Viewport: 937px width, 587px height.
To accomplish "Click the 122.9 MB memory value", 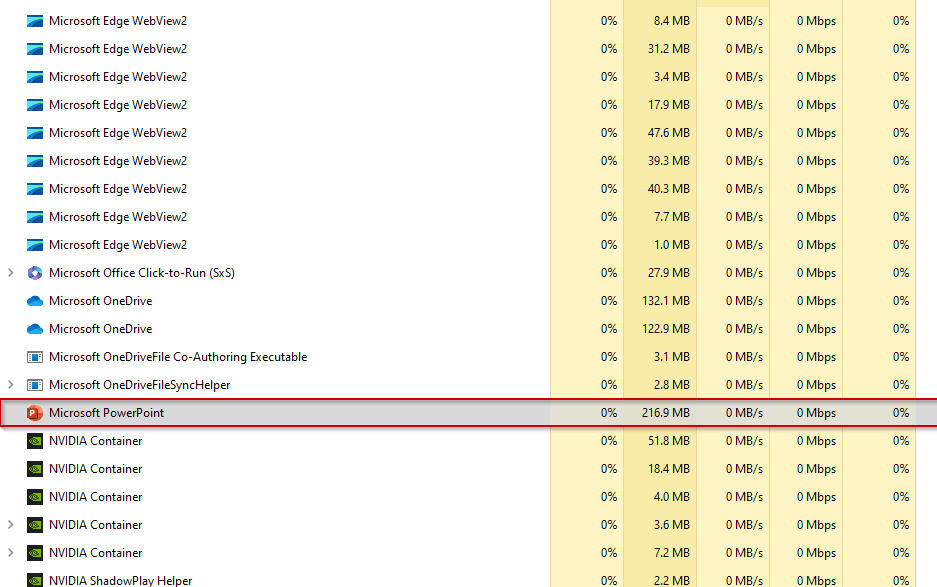I will coord(666,329).
